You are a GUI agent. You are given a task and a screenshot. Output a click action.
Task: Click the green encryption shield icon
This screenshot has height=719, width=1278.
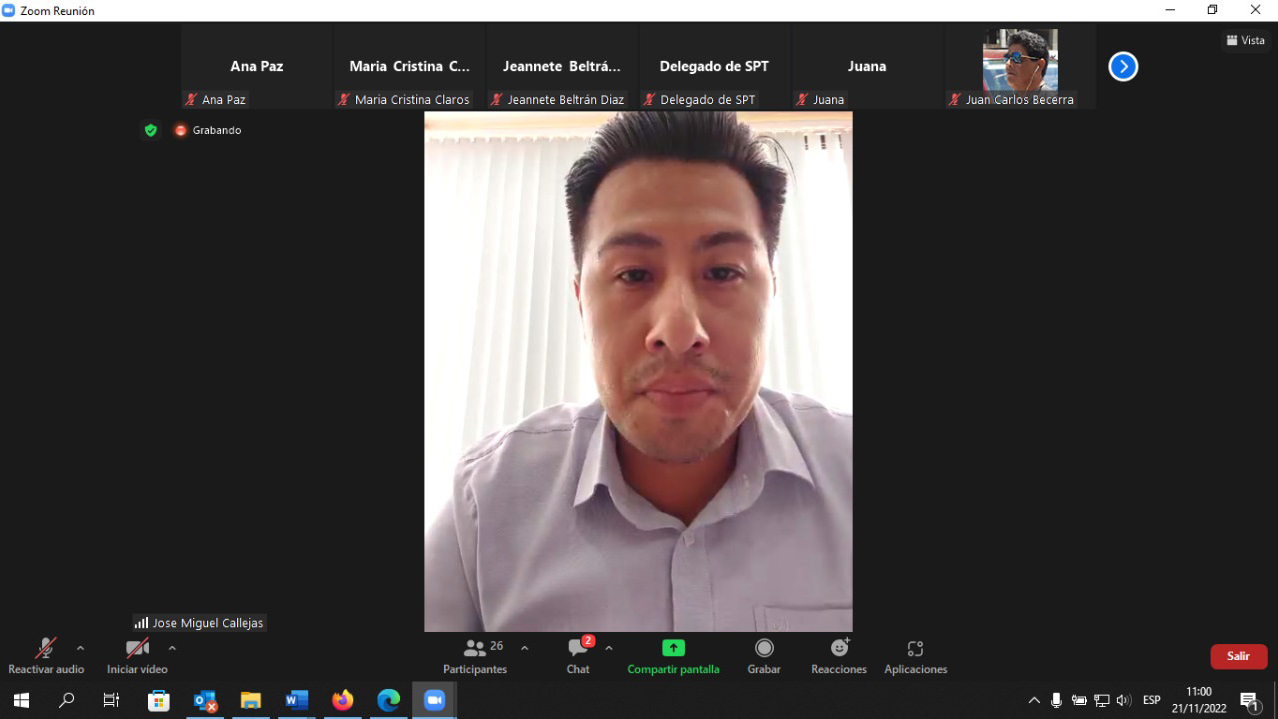pos(151,130)
